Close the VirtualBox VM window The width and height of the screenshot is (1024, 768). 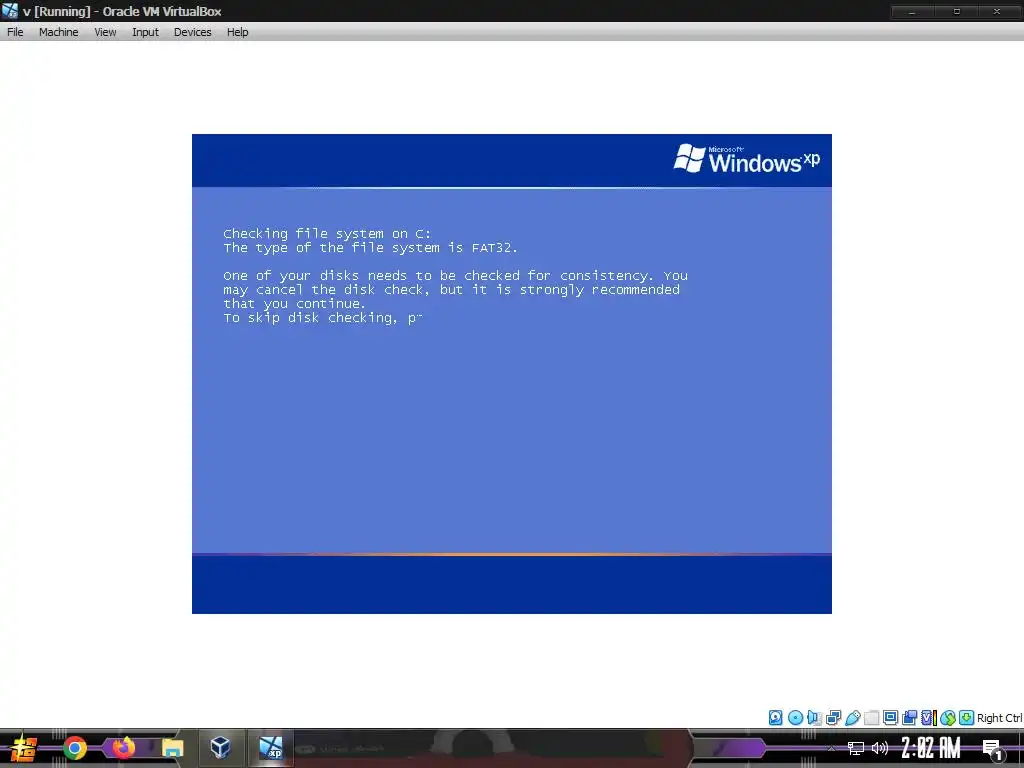click(997, 11)
